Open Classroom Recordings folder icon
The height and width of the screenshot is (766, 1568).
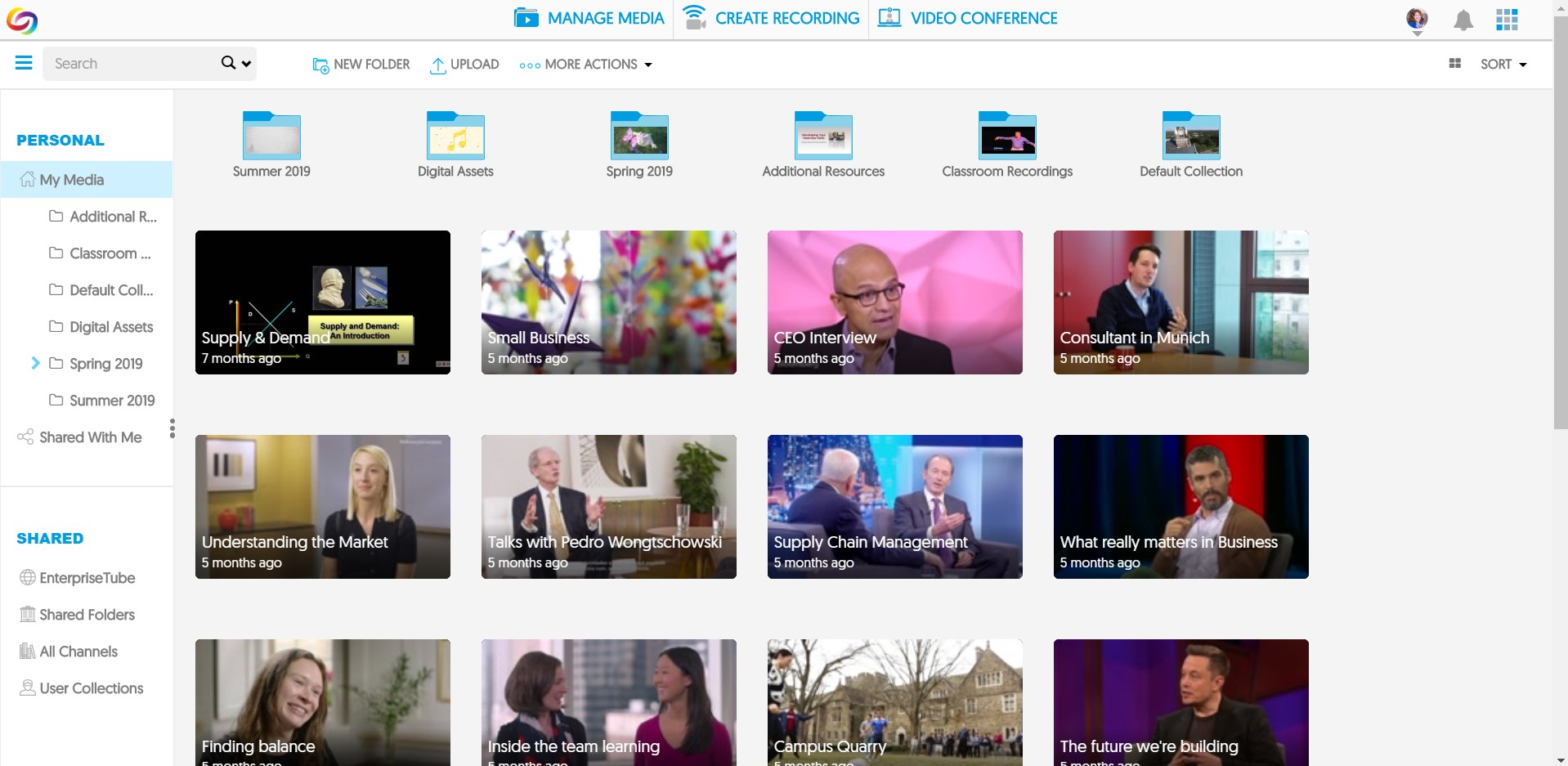click(1007, 135)
